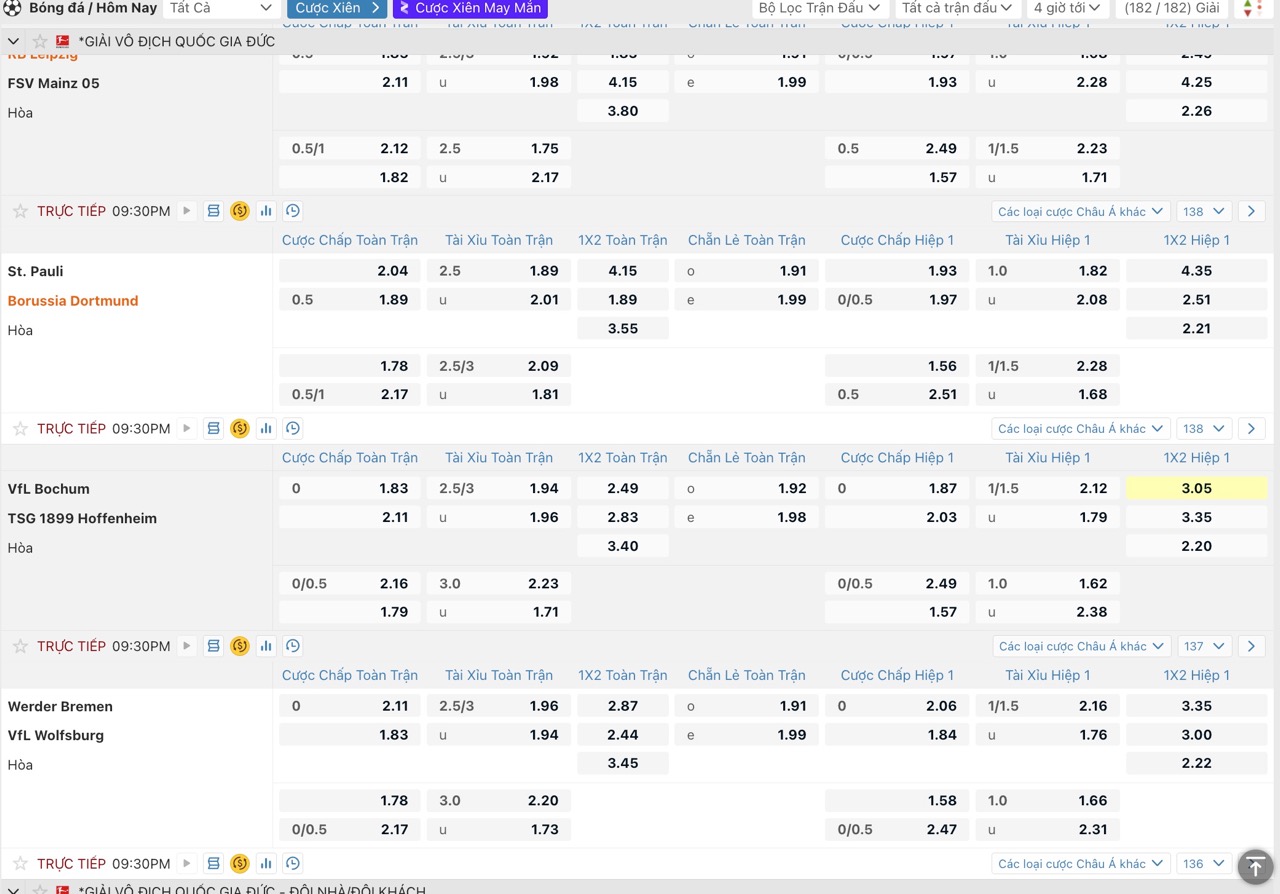Select the 4.35 first-half odds for St. Pauli

(1197, 270)
